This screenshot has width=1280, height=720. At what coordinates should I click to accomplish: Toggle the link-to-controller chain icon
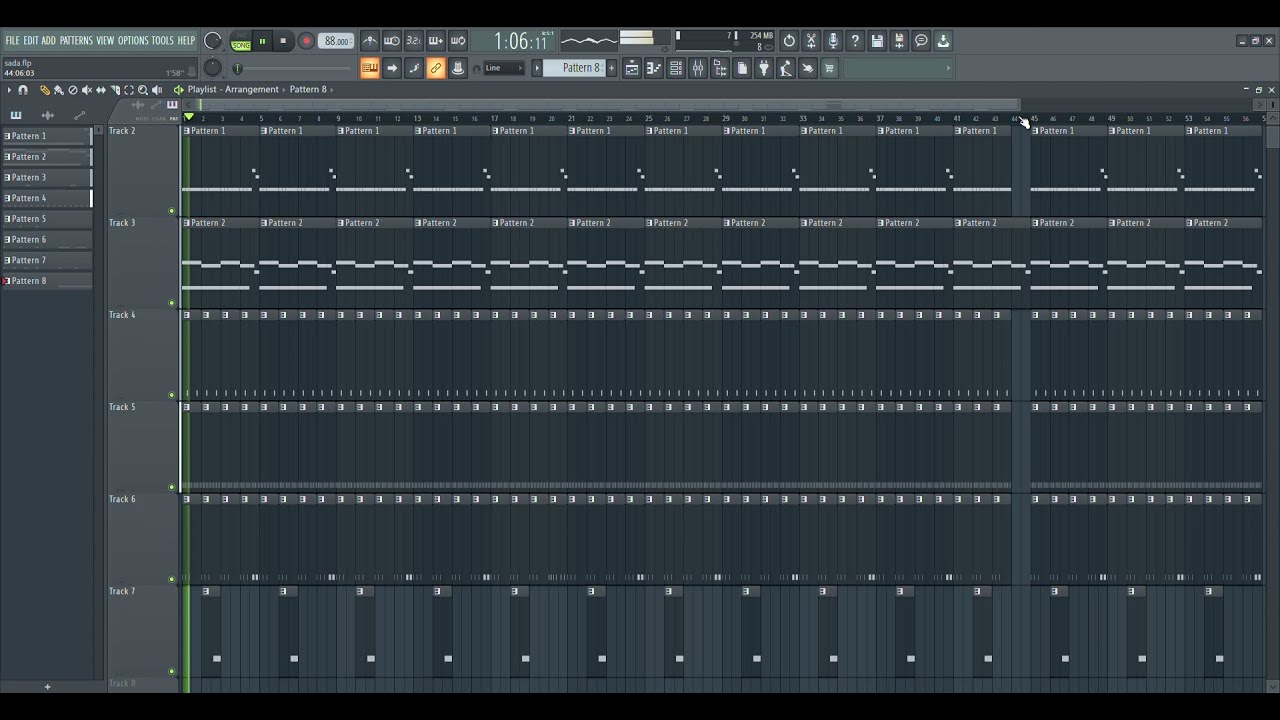click(436, 68)
